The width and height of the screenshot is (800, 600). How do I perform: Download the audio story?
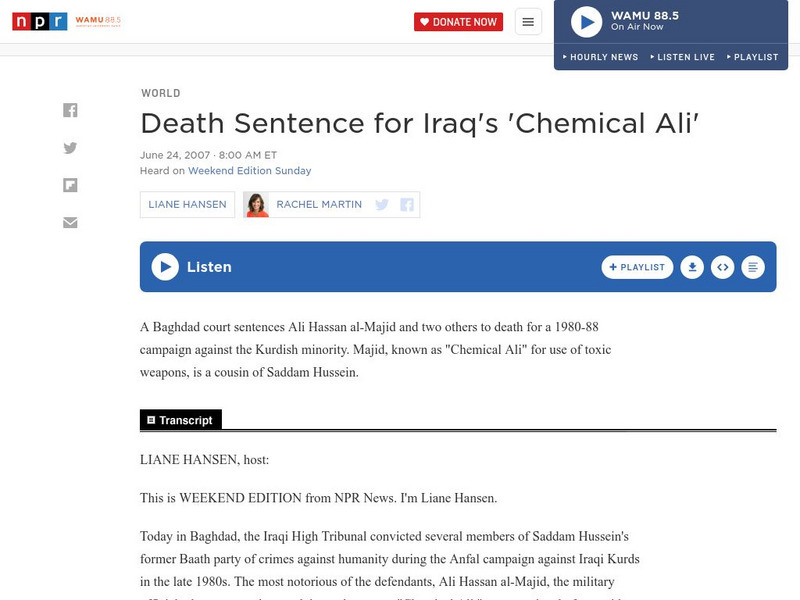click(x=691, y=267)
